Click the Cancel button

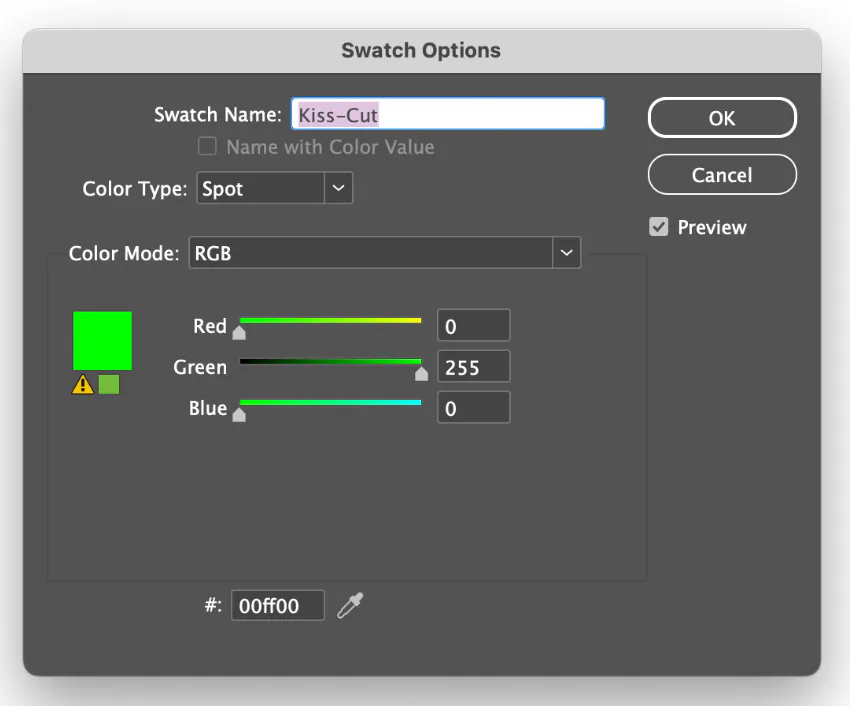coord(721,175)
